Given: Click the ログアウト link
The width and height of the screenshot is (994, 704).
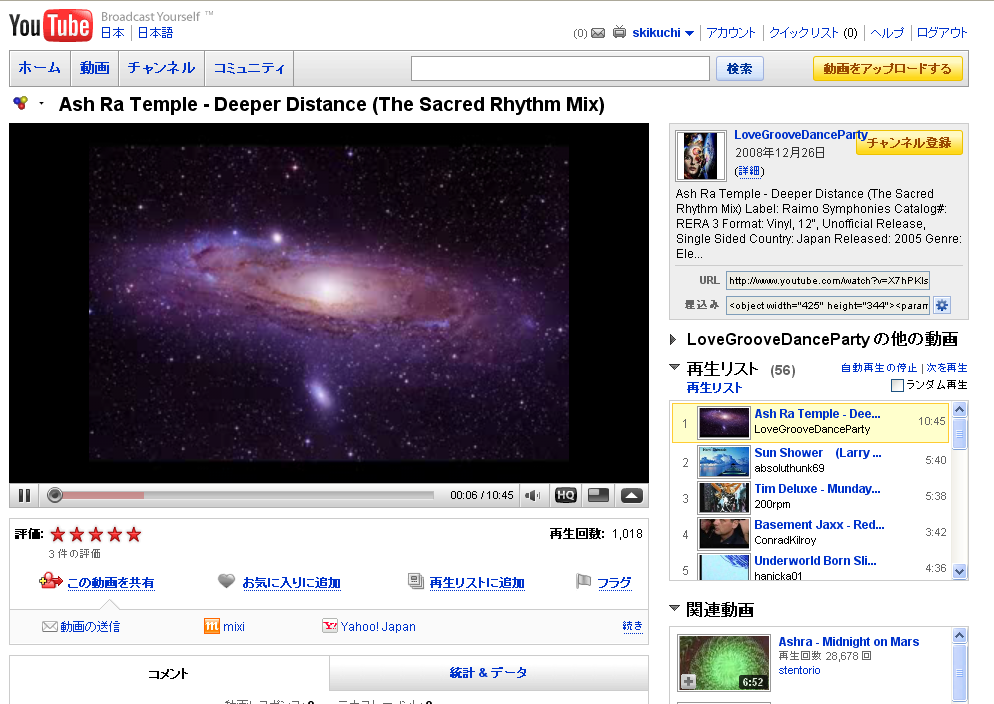Looking at the screenshot, I should pyautogui.click(x=942, y=33).
